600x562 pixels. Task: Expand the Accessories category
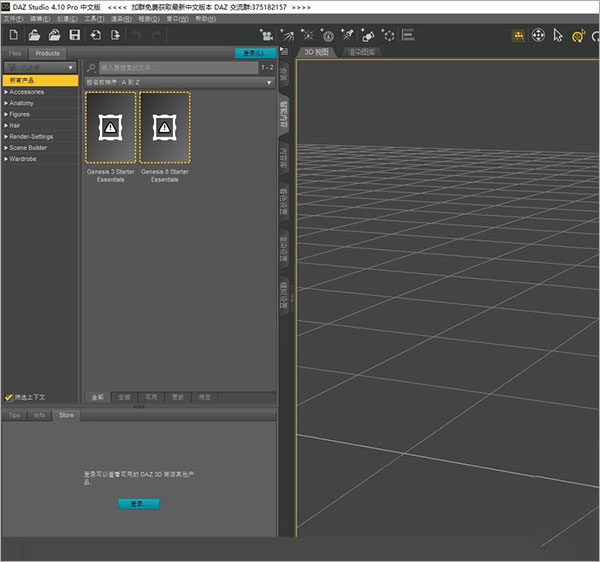6,92
